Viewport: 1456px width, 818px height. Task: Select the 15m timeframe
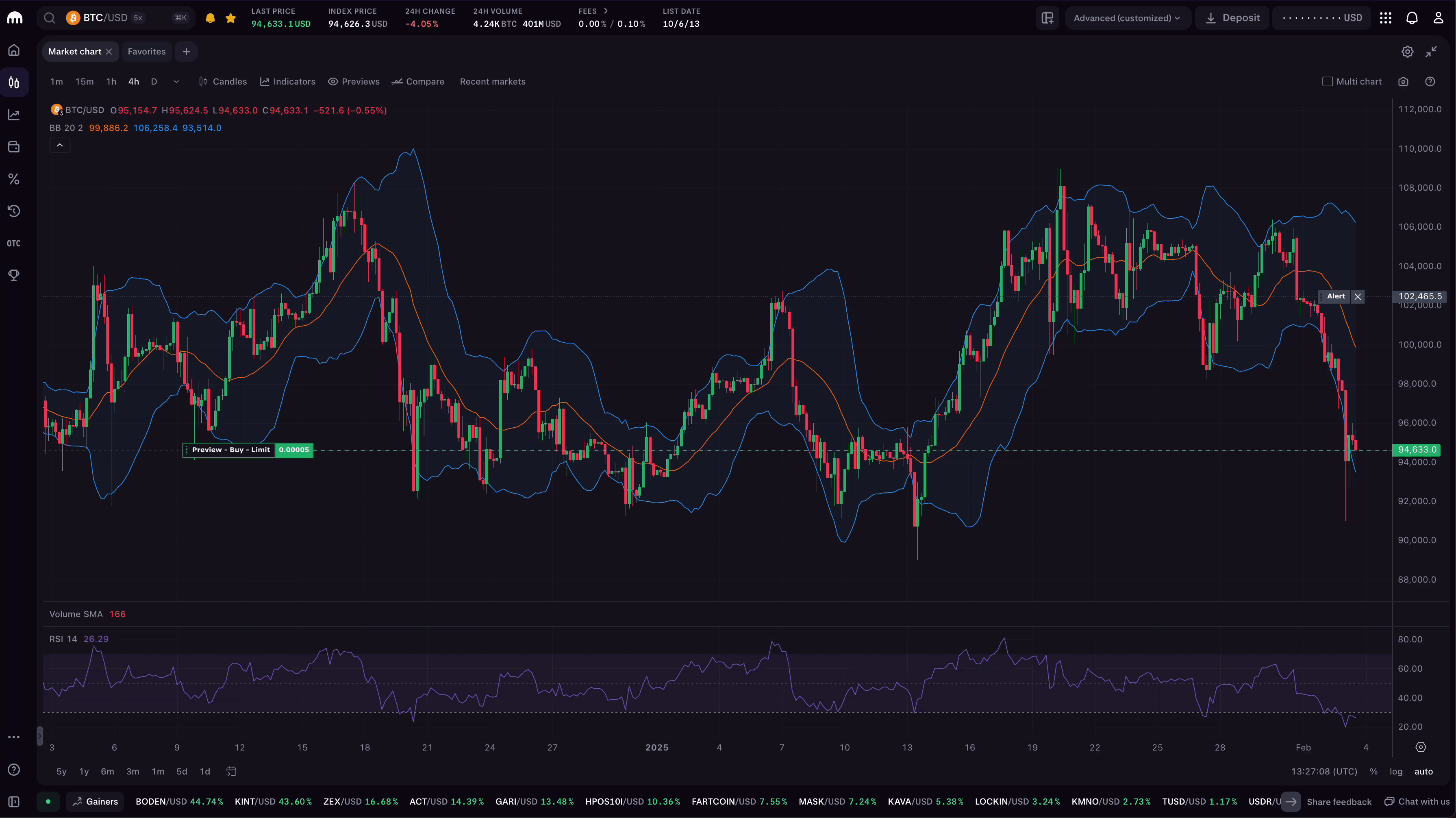pyautogui.click(x=85, y=82)
